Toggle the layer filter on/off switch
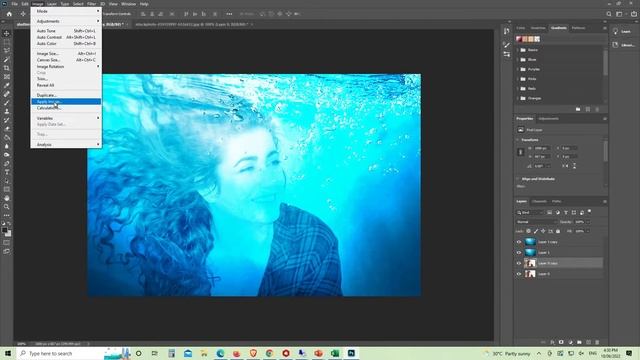The height and width of the screenshot is (360, 640). coord(589,212)
